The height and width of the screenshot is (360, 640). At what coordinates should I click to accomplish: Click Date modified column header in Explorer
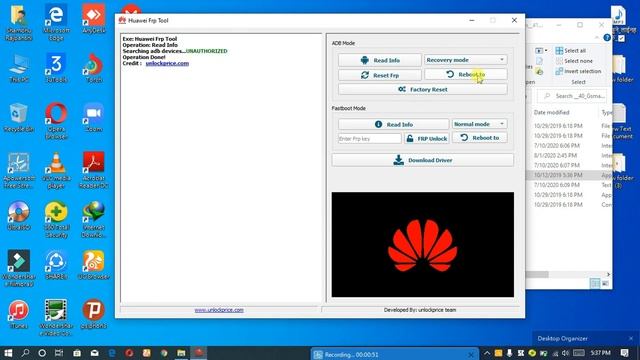click(551, 112)
